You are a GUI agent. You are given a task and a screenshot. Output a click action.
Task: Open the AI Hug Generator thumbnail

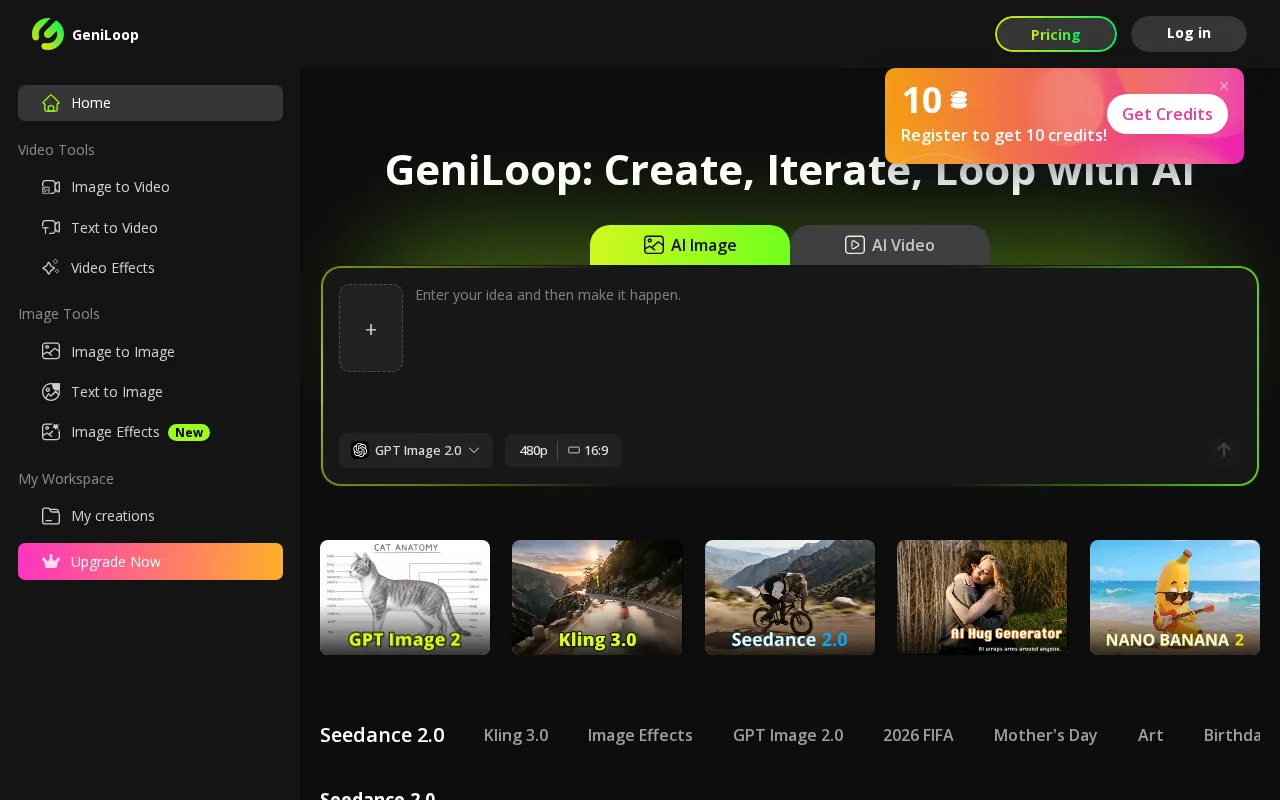coord(982,598)
